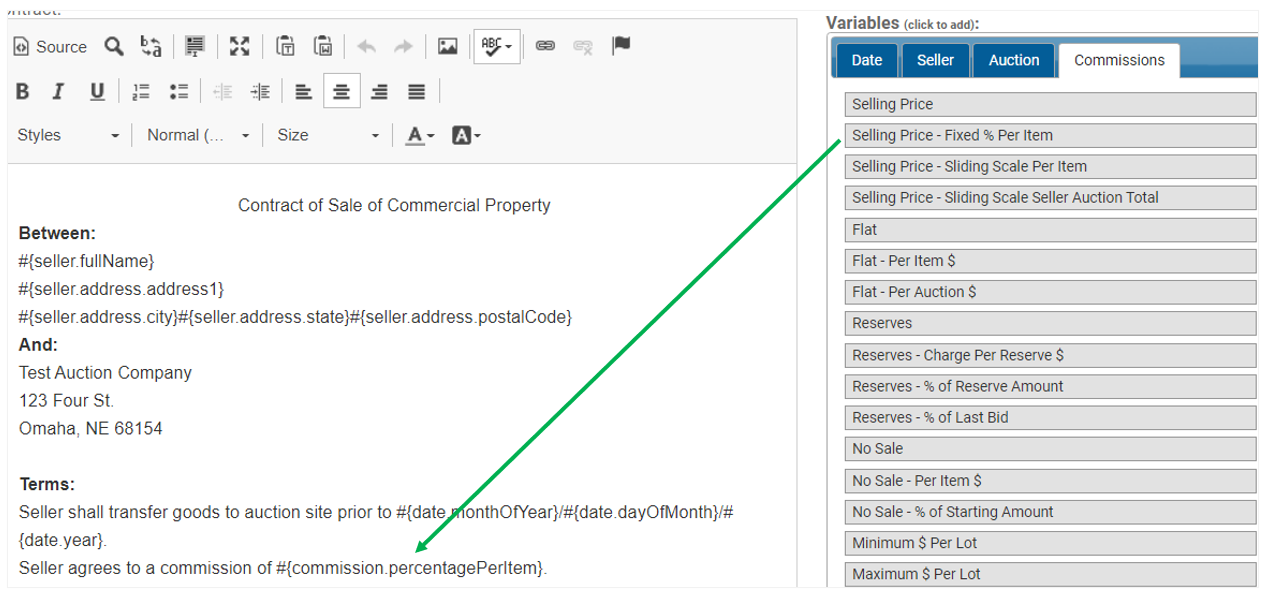Undo the last edit

366,46
